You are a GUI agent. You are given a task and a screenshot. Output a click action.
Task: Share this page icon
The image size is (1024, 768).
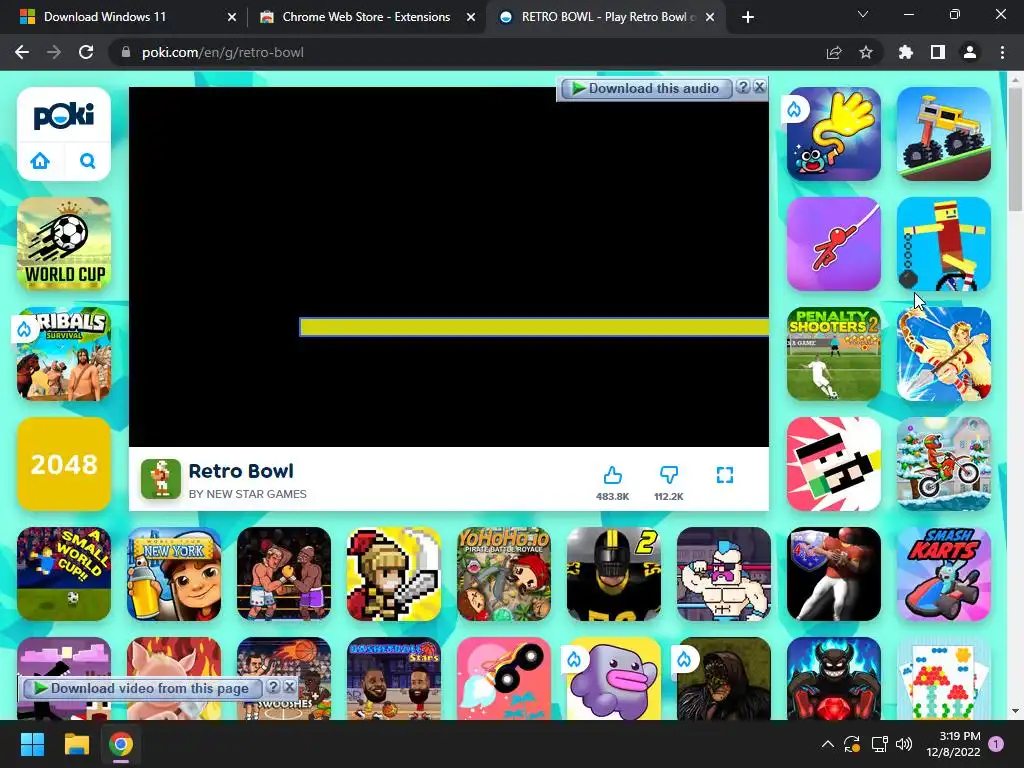834,52
